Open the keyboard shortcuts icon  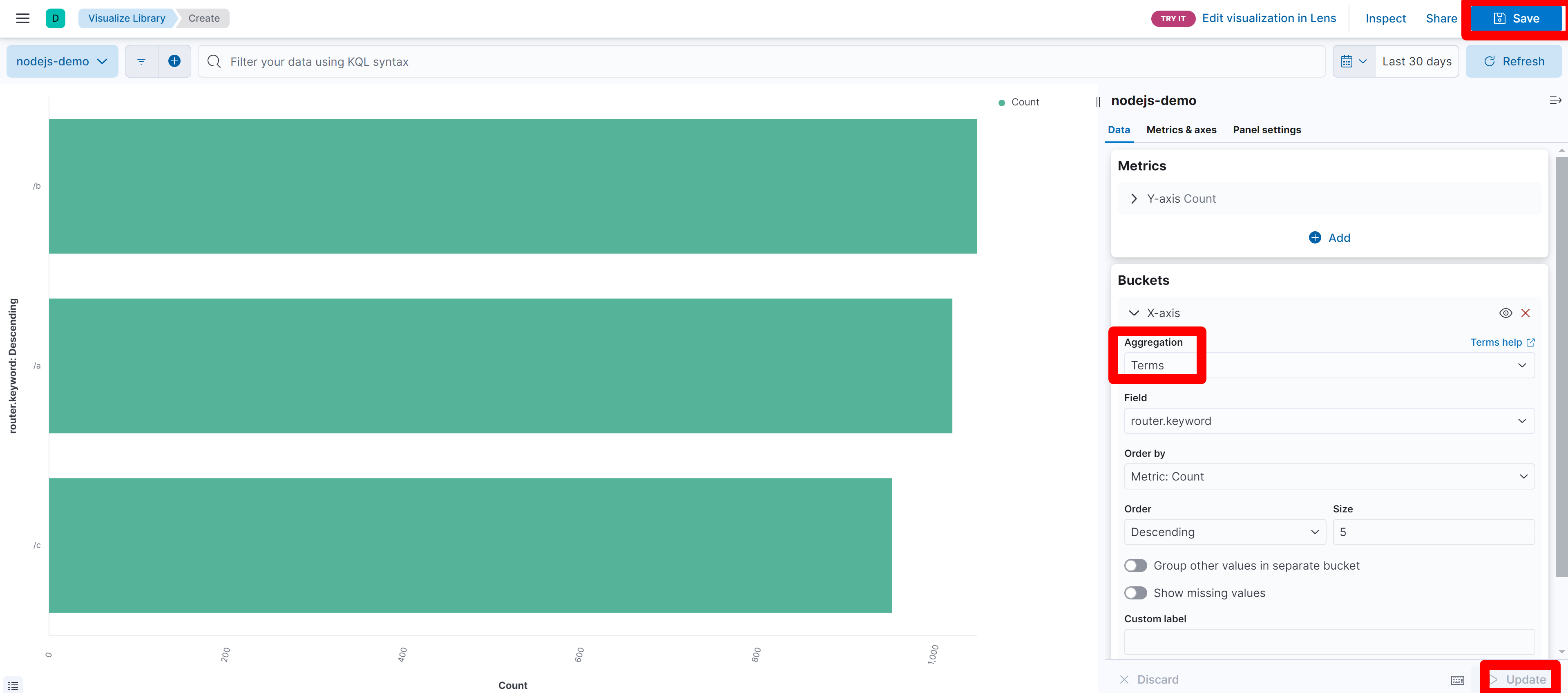pos(1457,680)
